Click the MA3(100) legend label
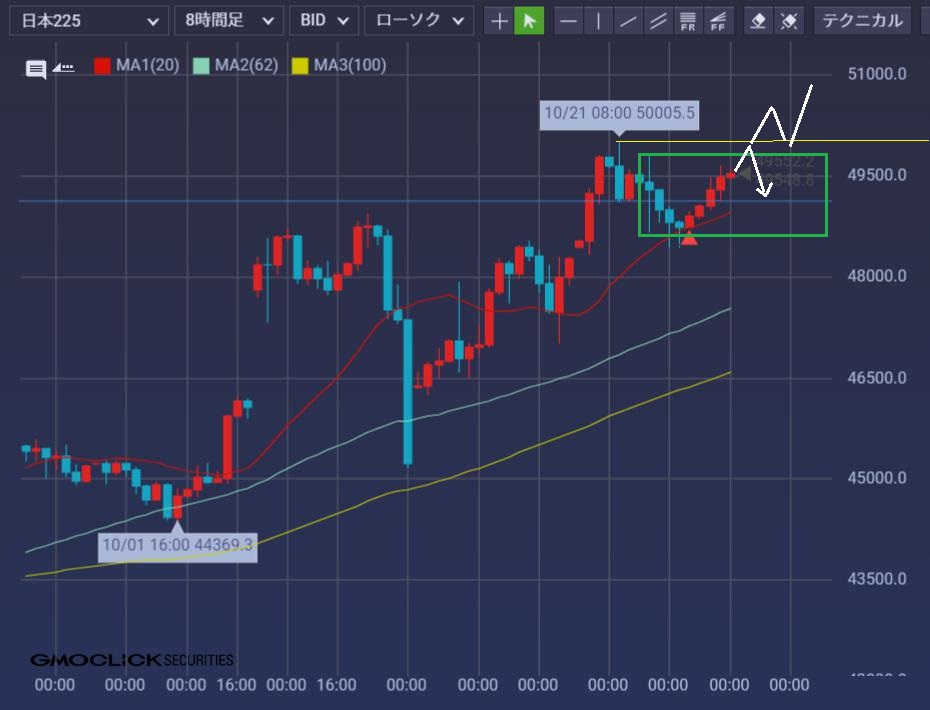 click(x=349, y=66)
